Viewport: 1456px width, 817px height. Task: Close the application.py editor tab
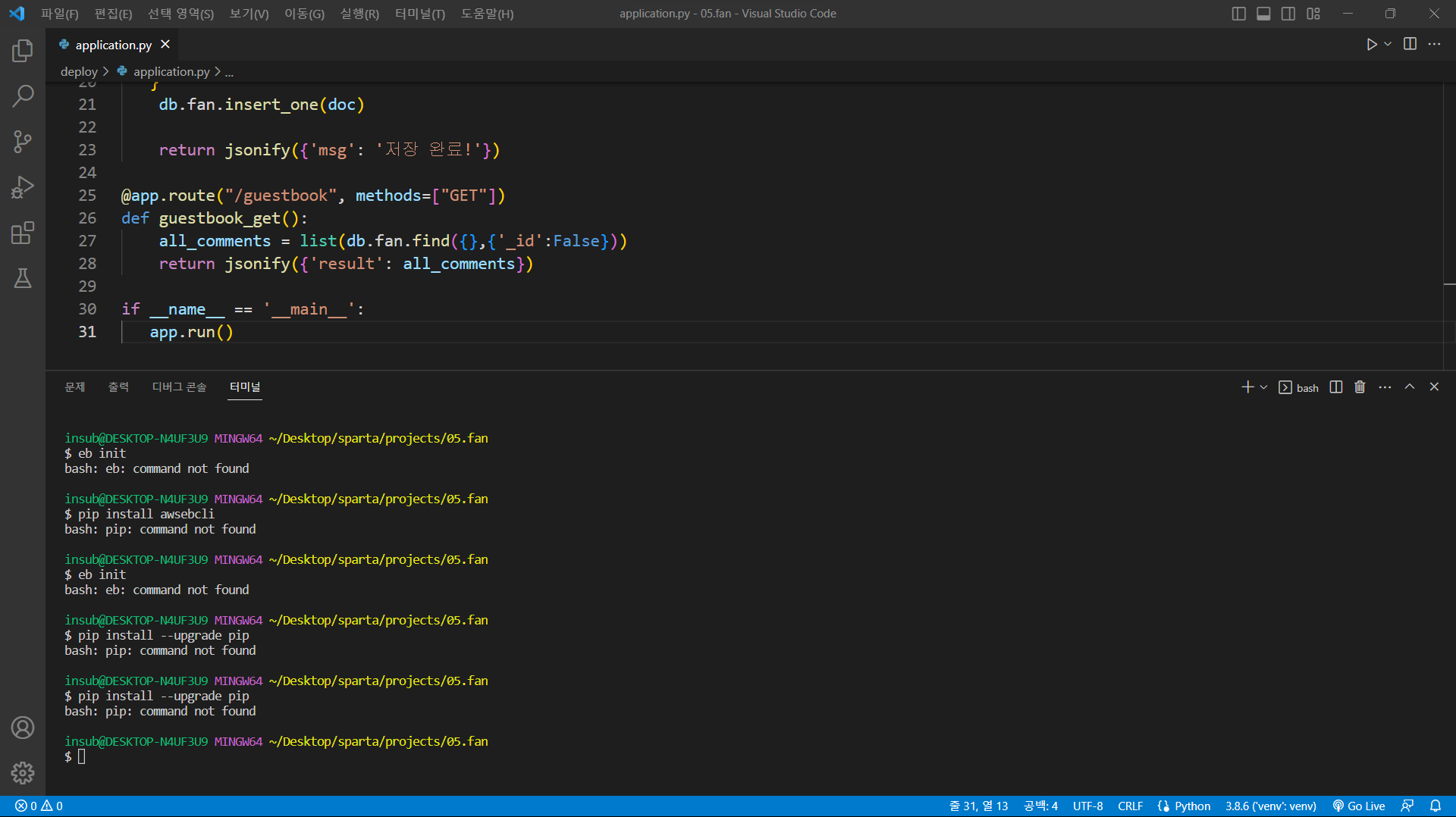coord(165,44)
